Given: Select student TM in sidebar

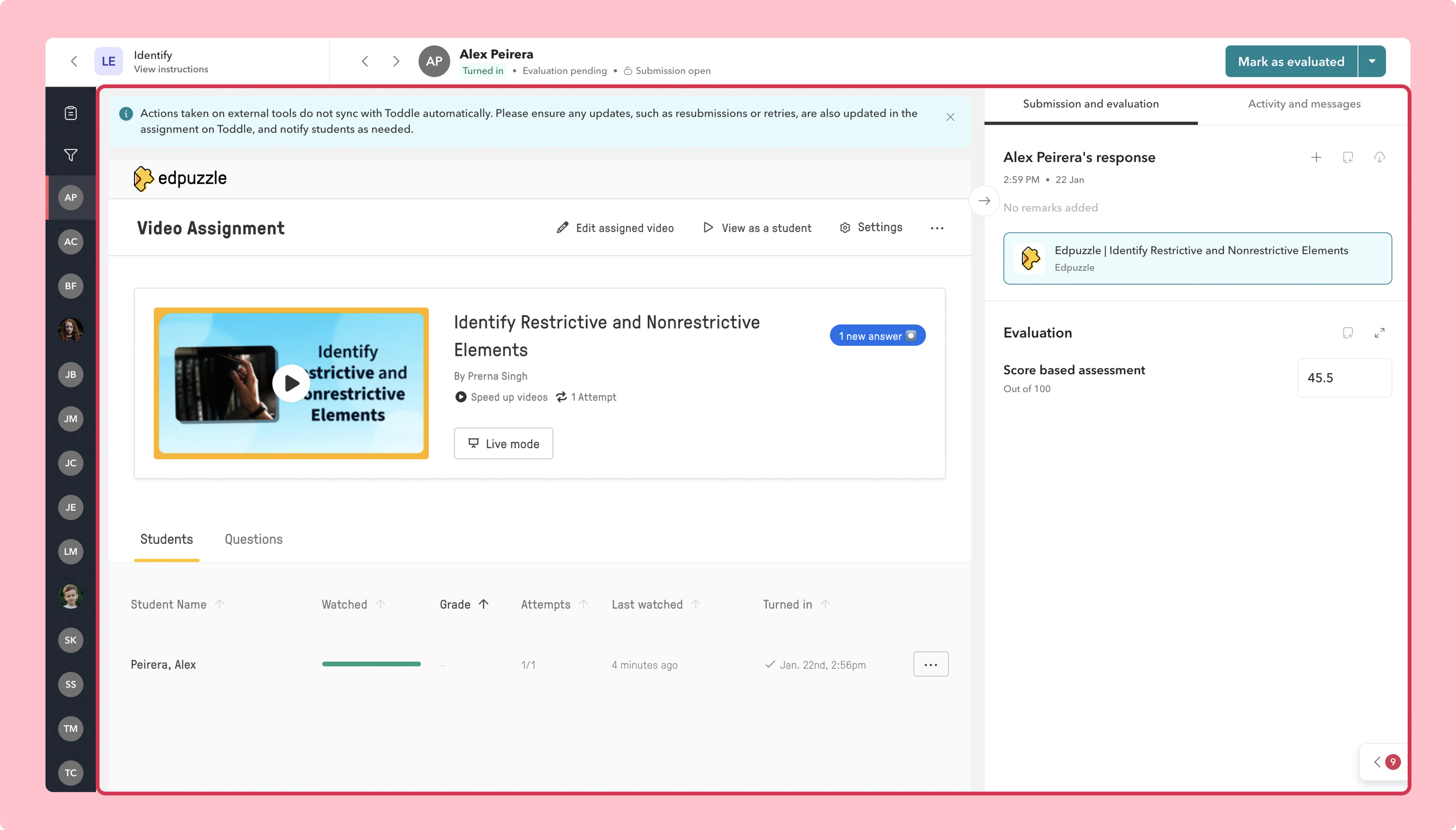Looking at the screenshot, I should point(71,729).
